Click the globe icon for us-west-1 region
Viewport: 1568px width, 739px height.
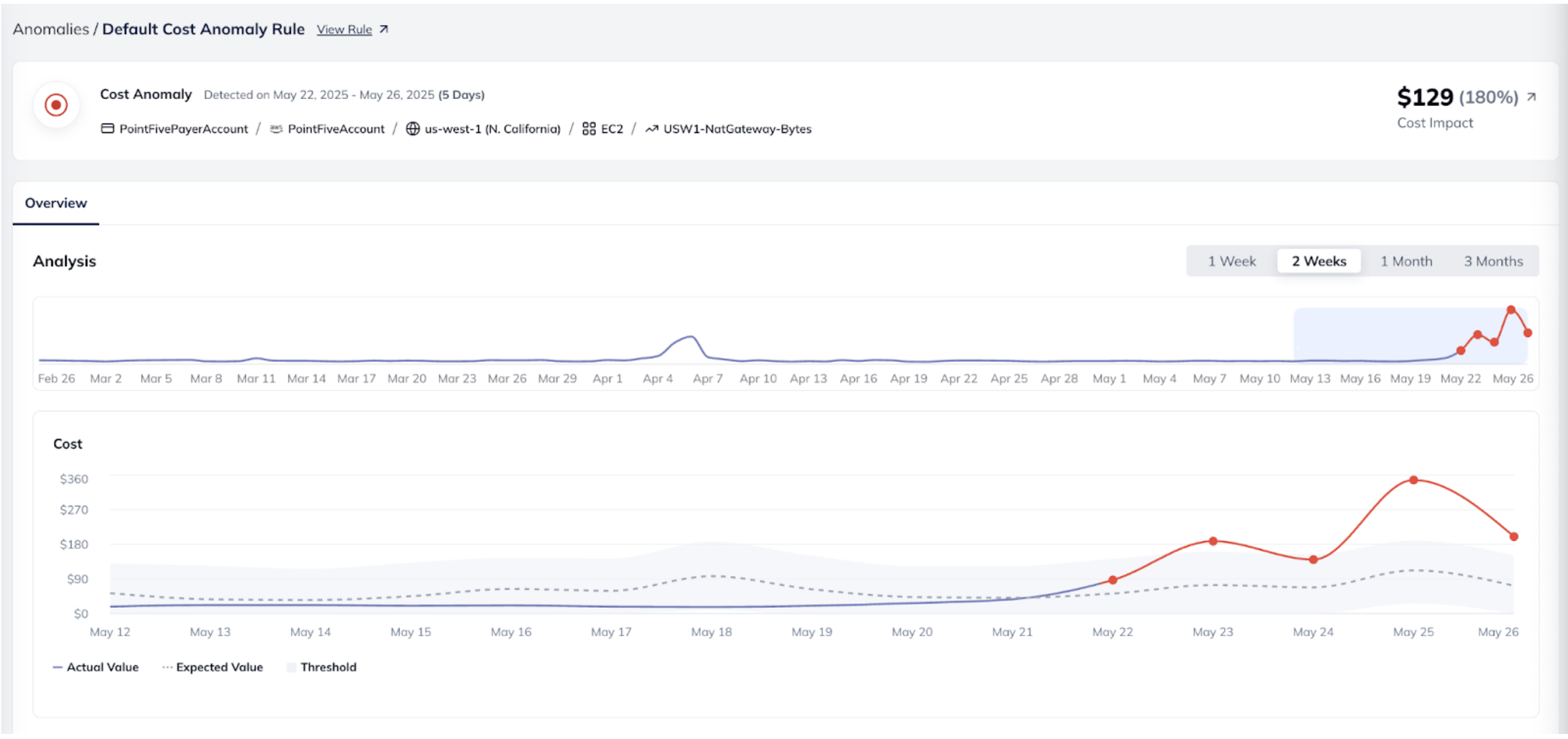point(412,129)
